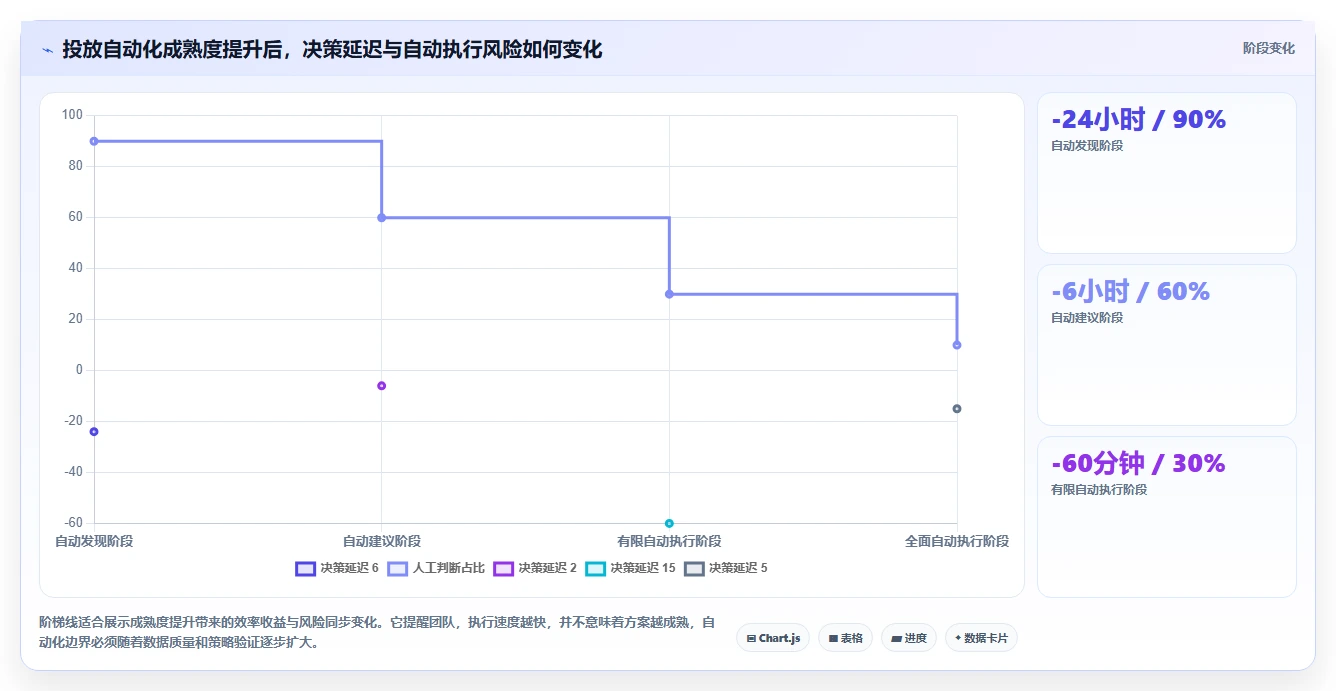This screenshot has height=691, width=1336.
Task: Open the -60分钟 / 30% data card
Action: tap(1166, 517)
